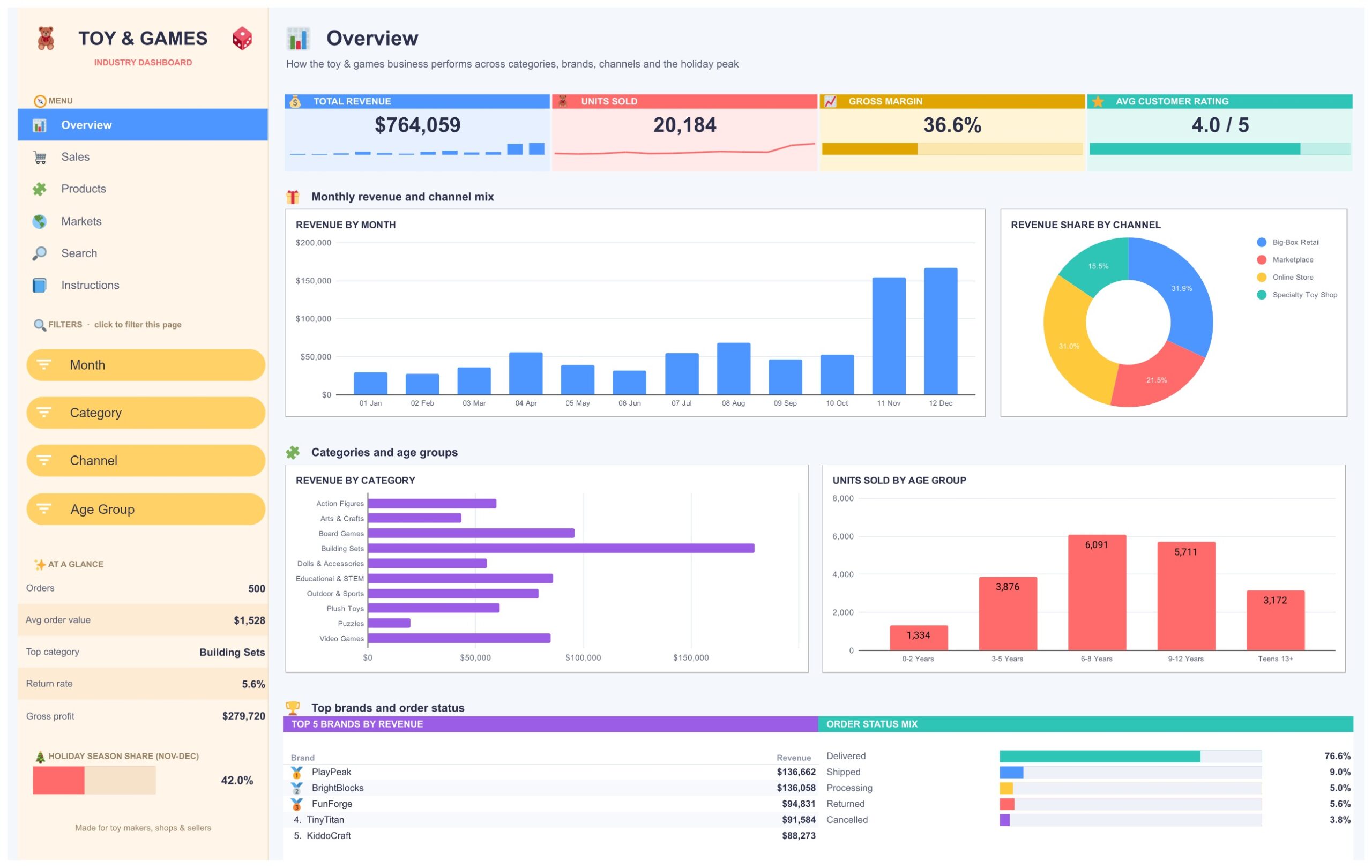Toggle Marketplace legend entry
Viewport: 1372px width, 868px height.
pyautogui.click(x=1285, y=260)
